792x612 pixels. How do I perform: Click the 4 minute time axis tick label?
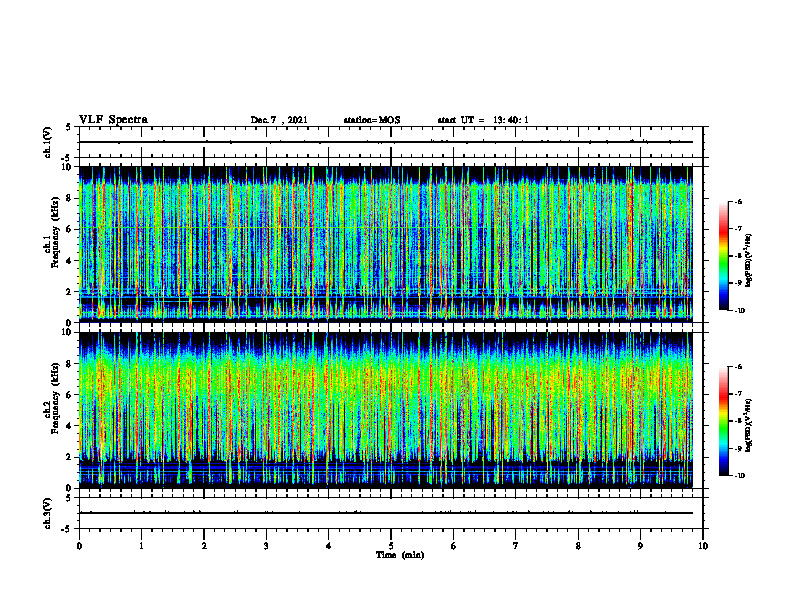[328, 546]
